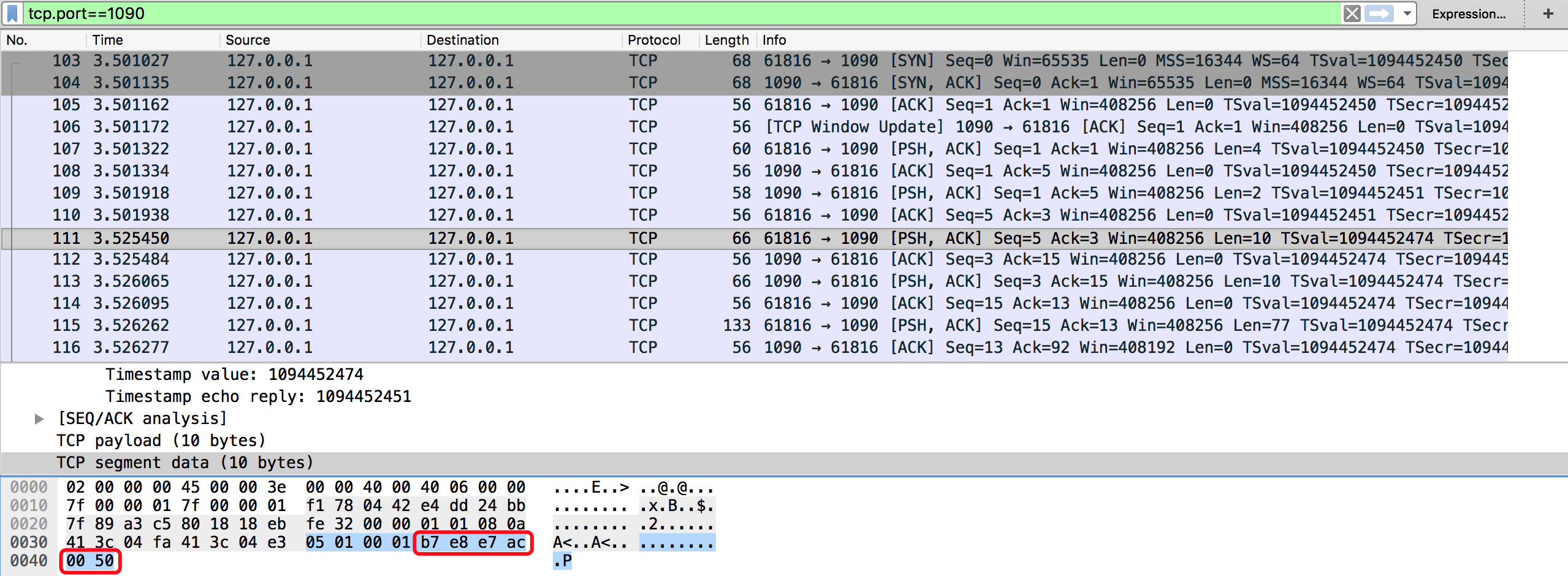Select packet 114 at time 3.526095
1568x576 pixels.
click(x=754, y=303)
